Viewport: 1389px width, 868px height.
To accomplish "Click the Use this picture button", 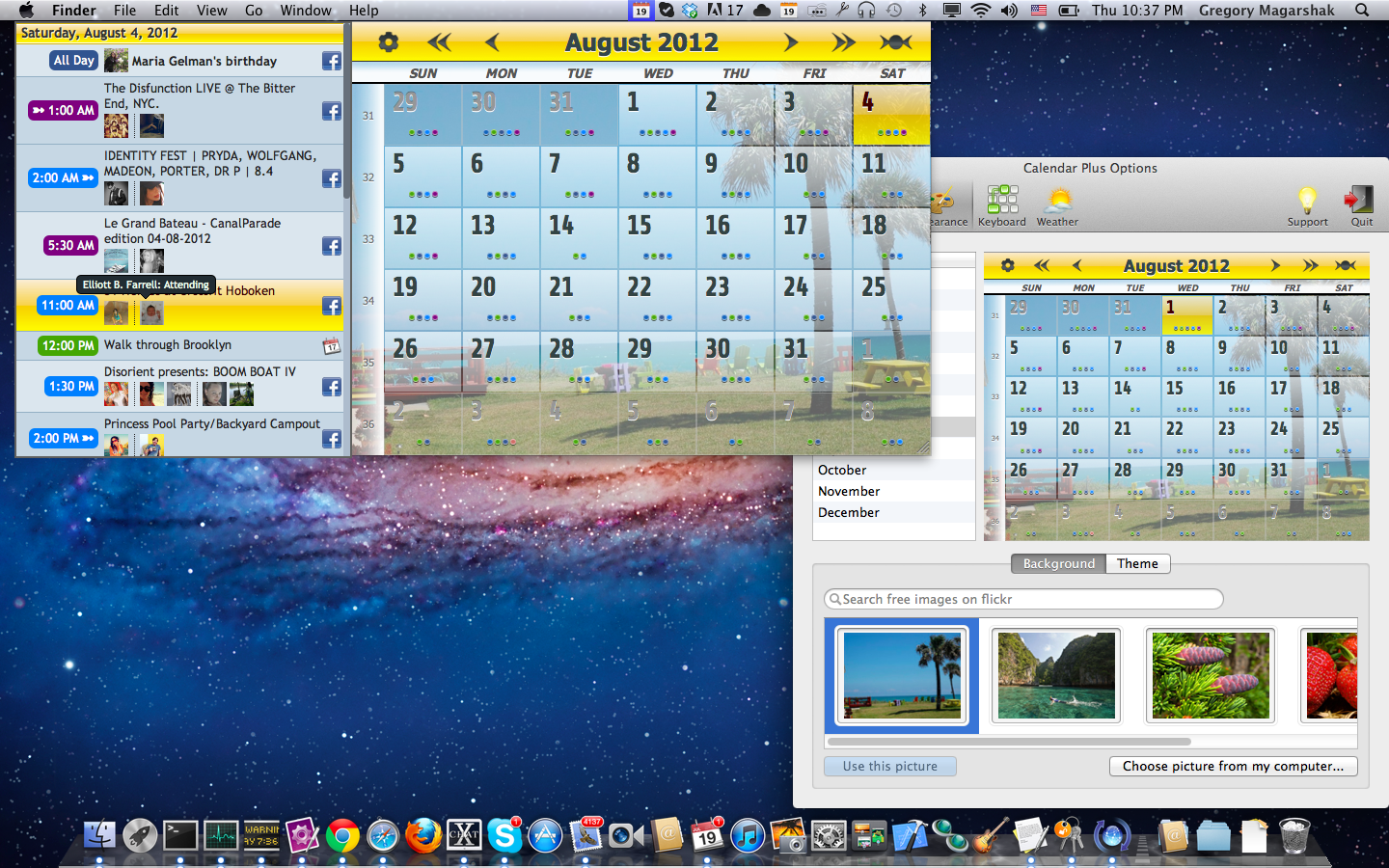I will [x=889, y=766].
